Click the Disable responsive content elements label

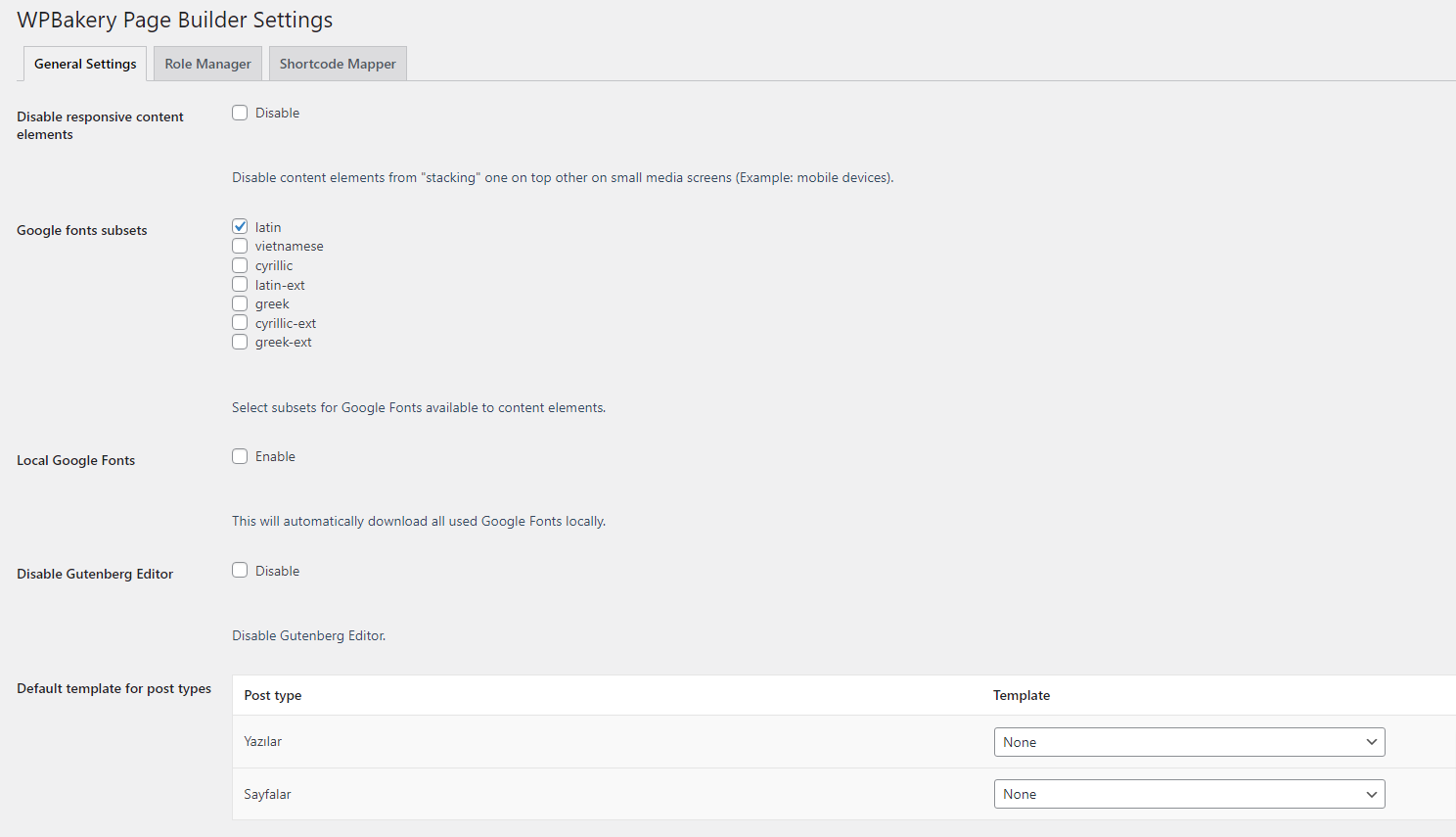tap(100, 125)
